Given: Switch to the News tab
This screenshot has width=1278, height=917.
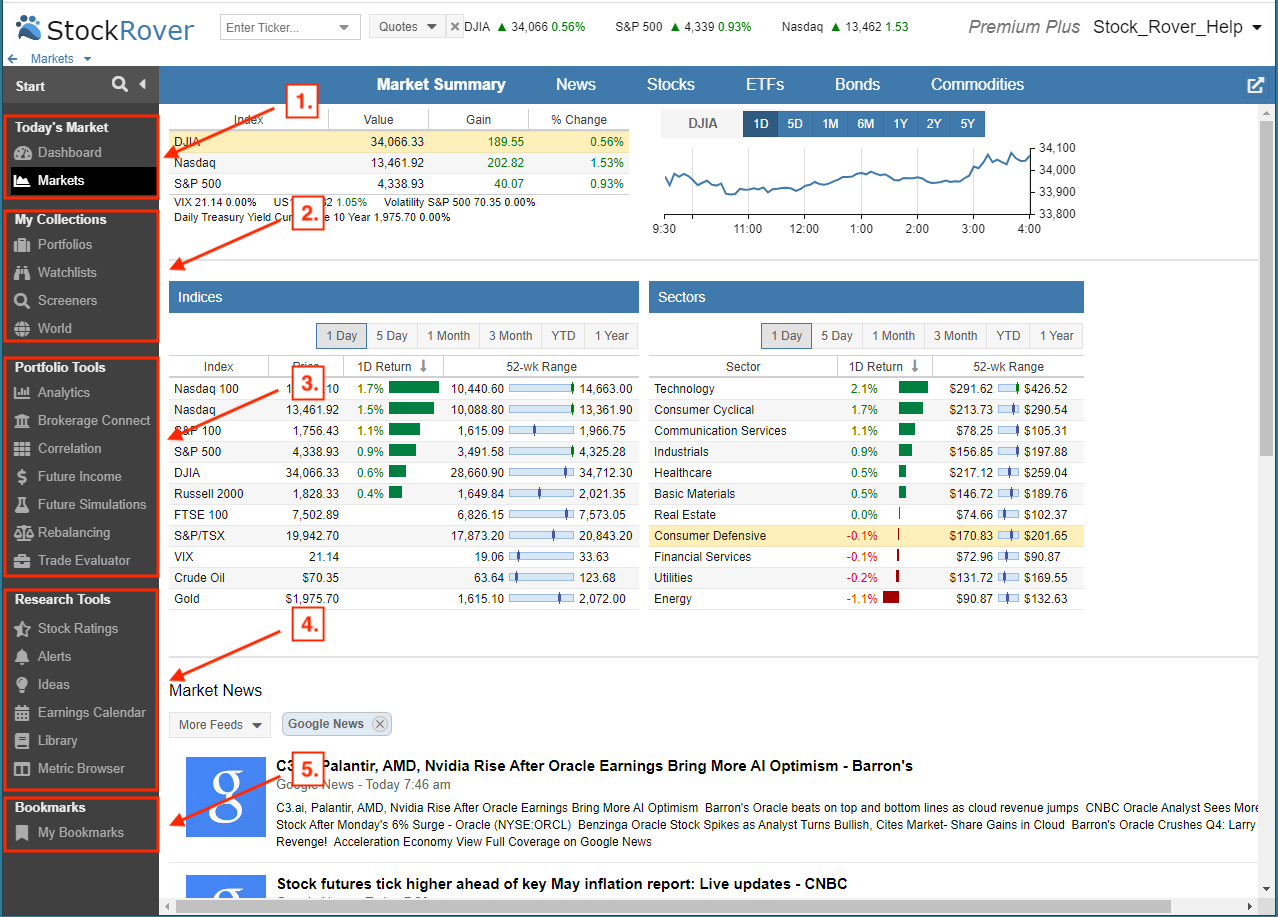Looking at the screenshot, I should [x=576, y=85].
